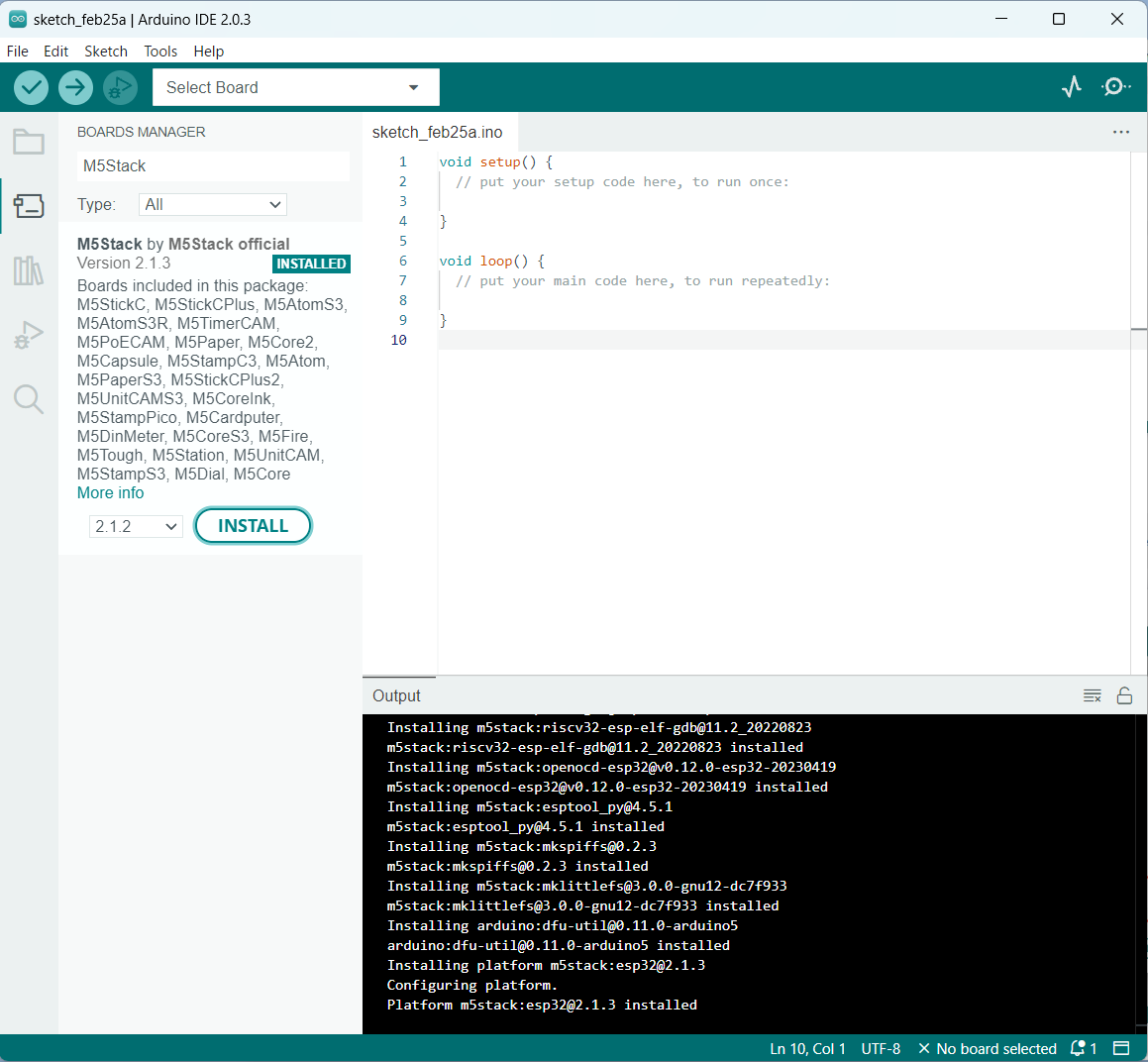Screen dimensions: 1148x1062
Task: Select the sketch_feb25a.ino tab
Action: click(x=439, y=131)
